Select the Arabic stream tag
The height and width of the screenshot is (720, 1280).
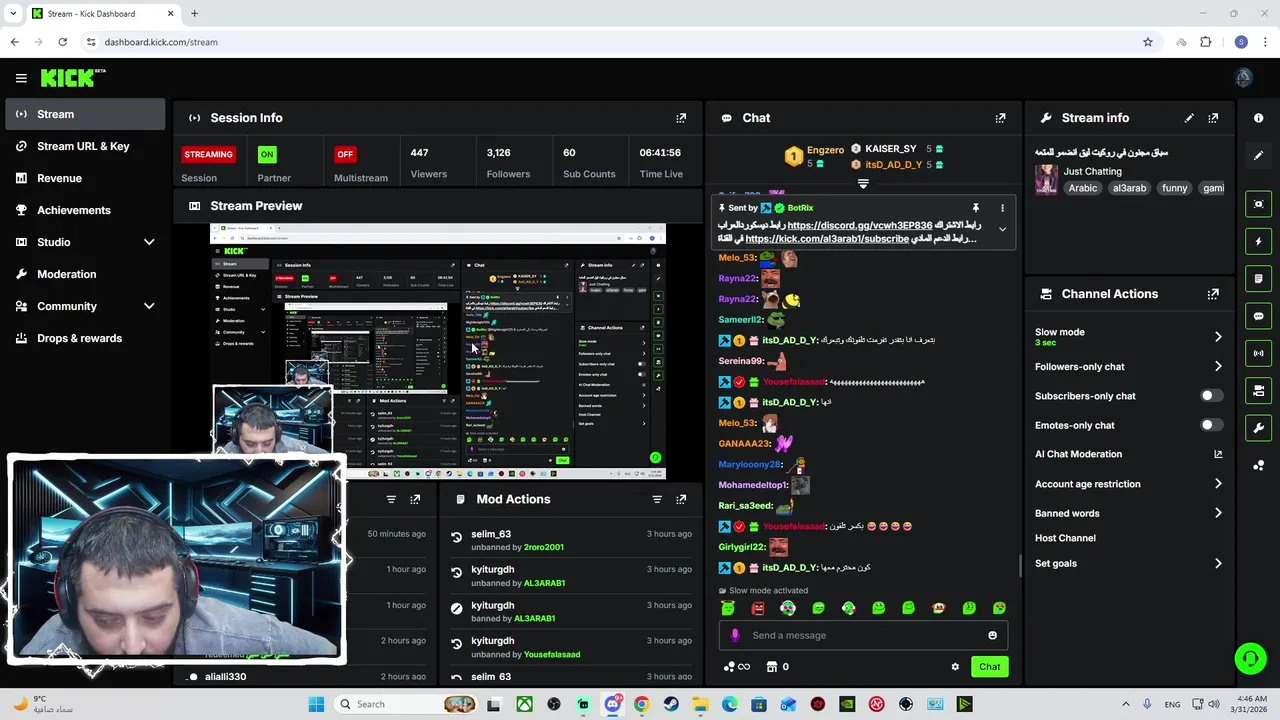click(x=1083, y=188)
